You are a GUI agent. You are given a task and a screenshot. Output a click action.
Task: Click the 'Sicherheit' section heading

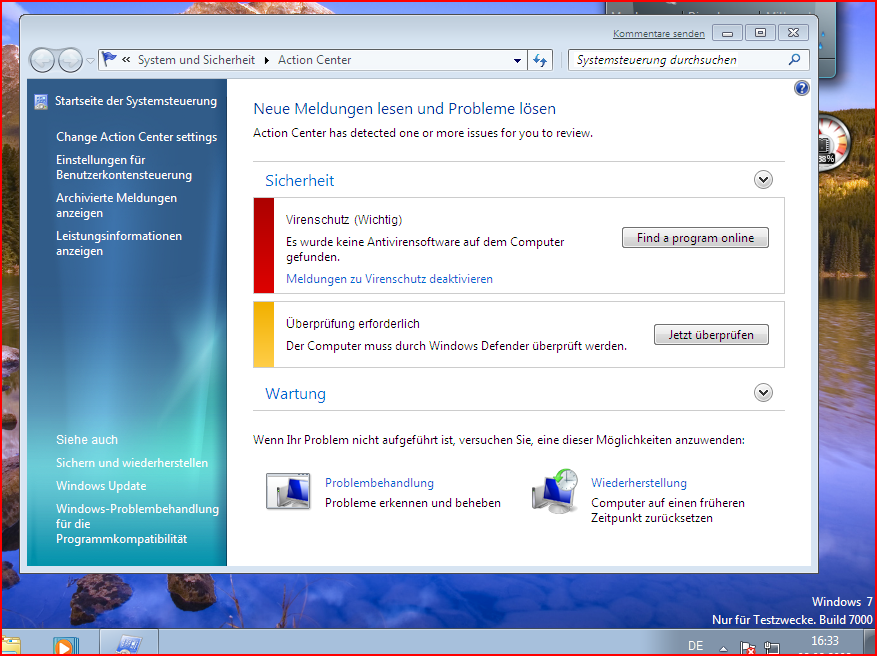click(300, 180)
